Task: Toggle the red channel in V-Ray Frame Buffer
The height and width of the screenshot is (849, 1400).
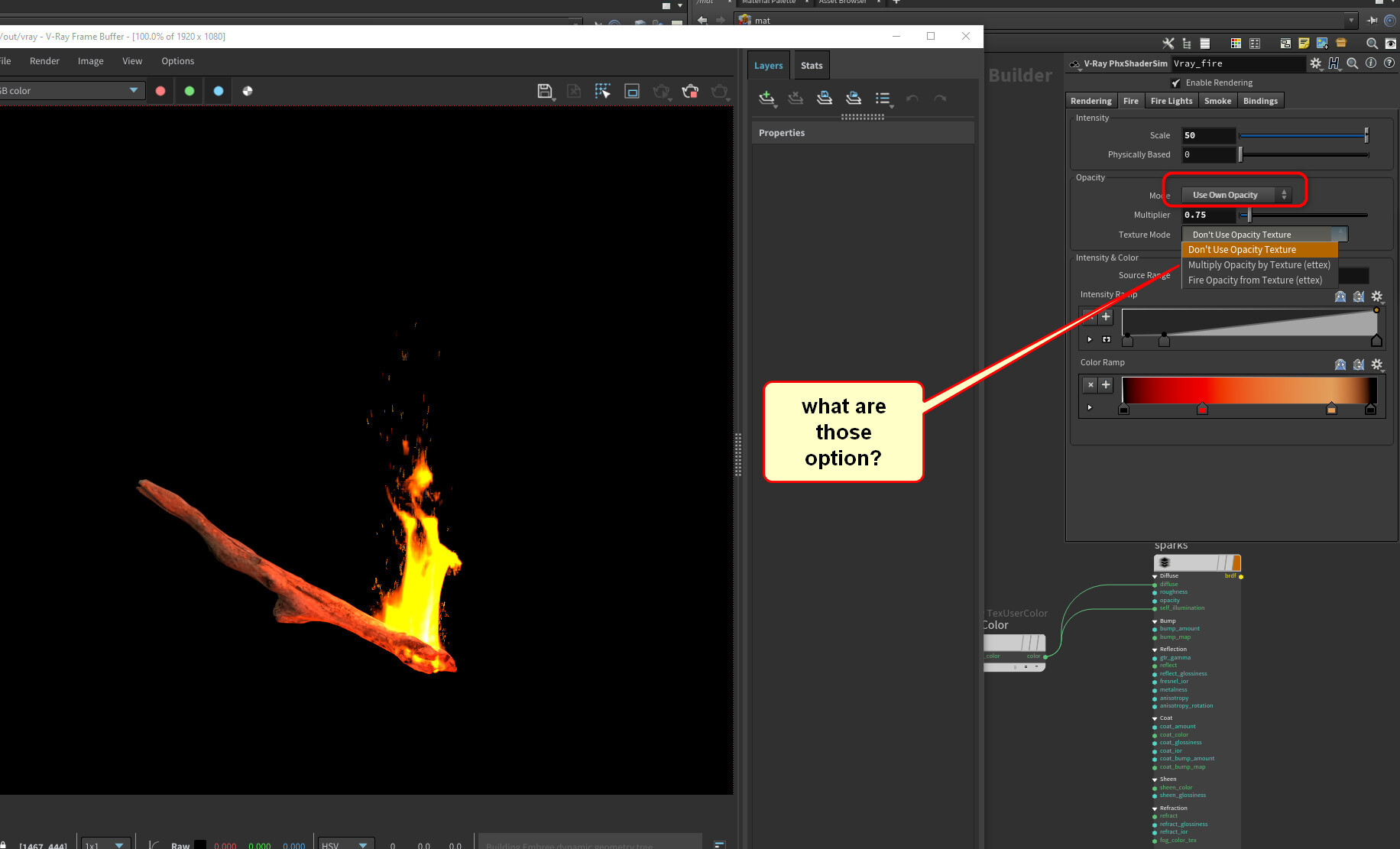Action: (160, 91)
